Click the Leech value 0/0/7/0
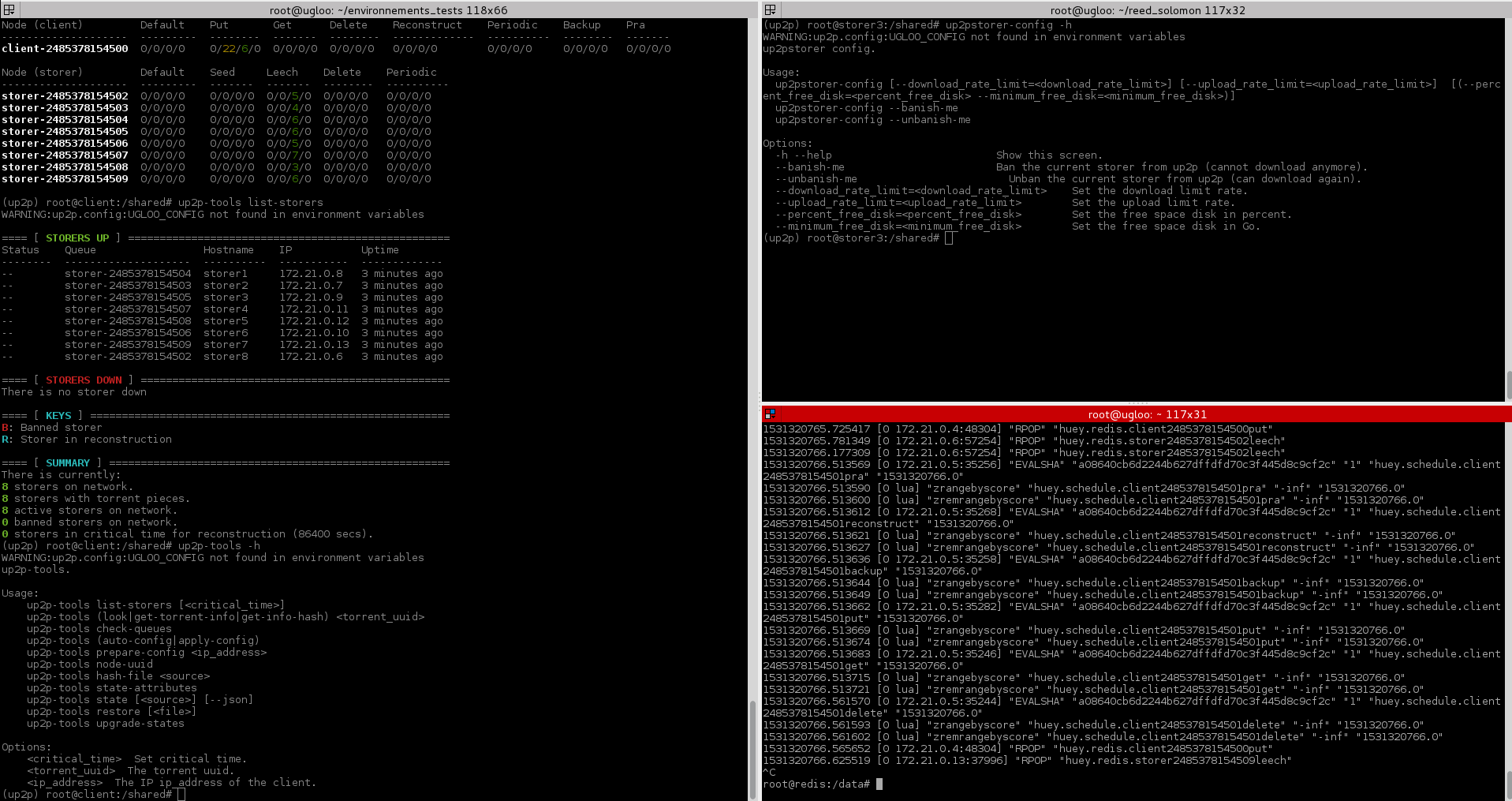Viewport: 1512px width, 801px height. 289,155
